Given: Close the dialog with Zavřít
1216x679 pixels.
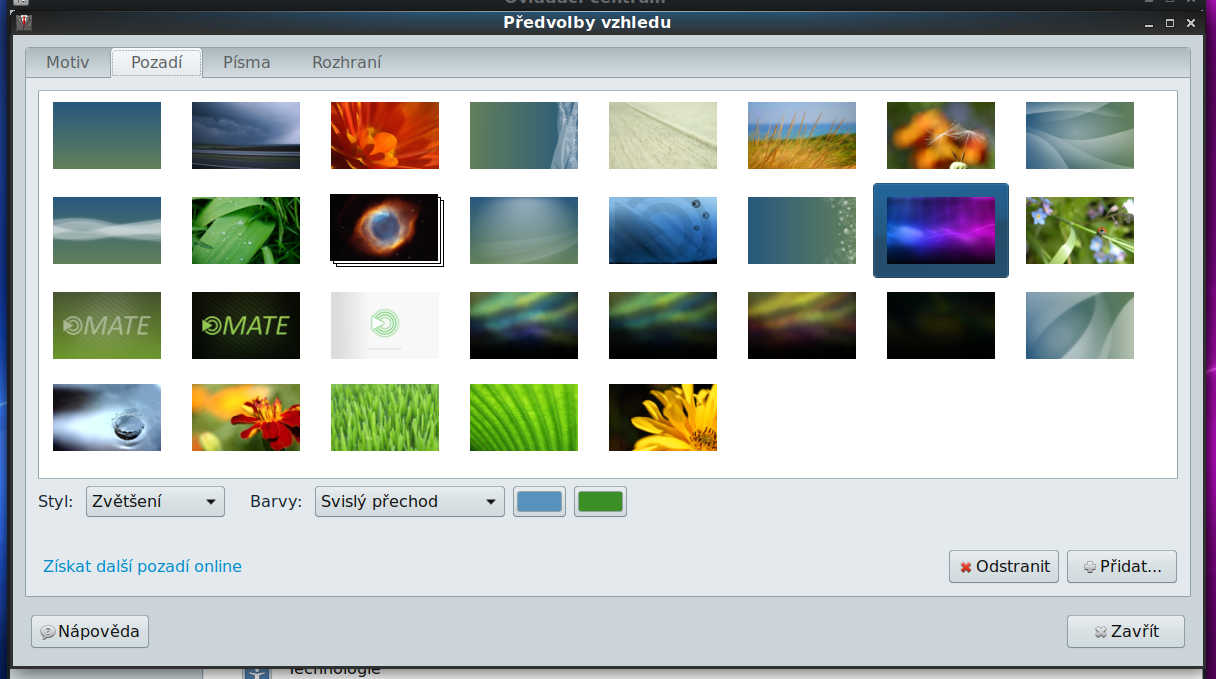Looking at the screenshot, I should 1126,631.
